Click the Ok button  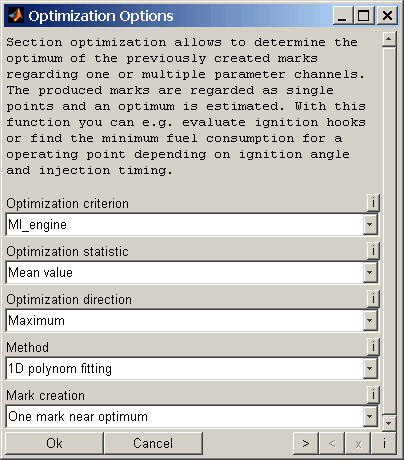[x=54, y=443]
